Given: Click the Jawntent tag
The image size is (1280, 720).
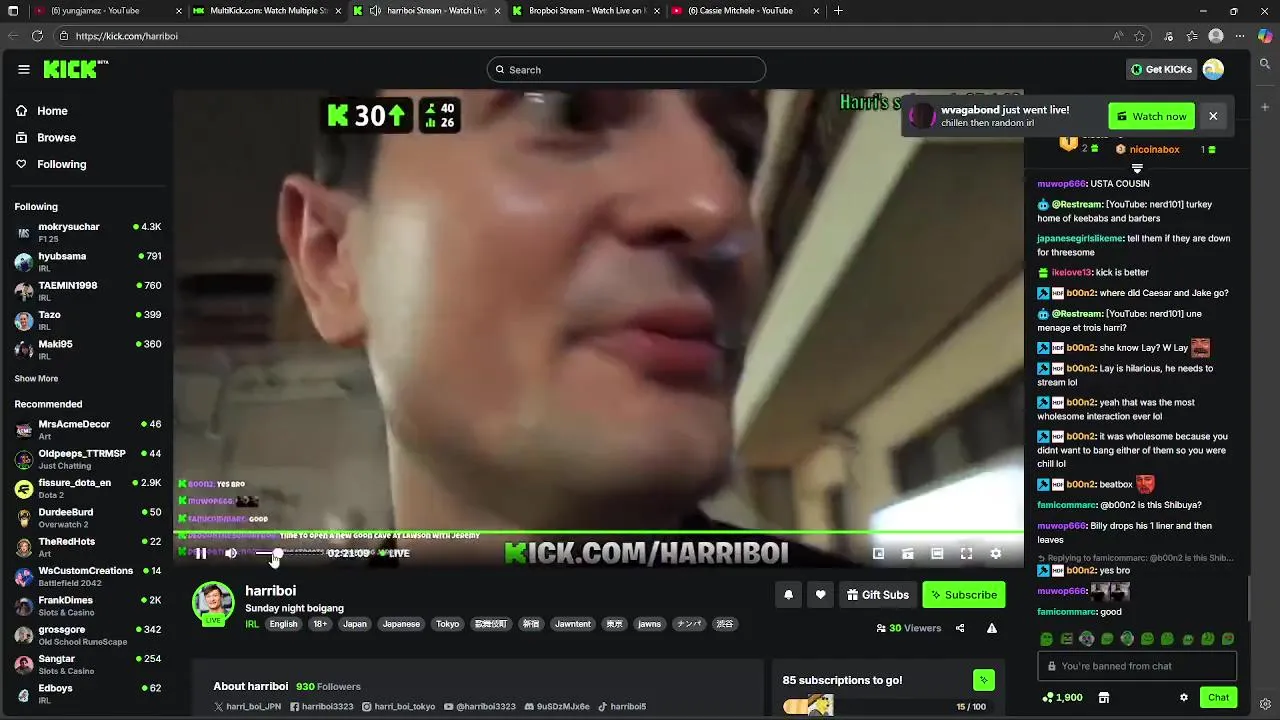Looking at the screenshot, I should click(x=573, y=624).
